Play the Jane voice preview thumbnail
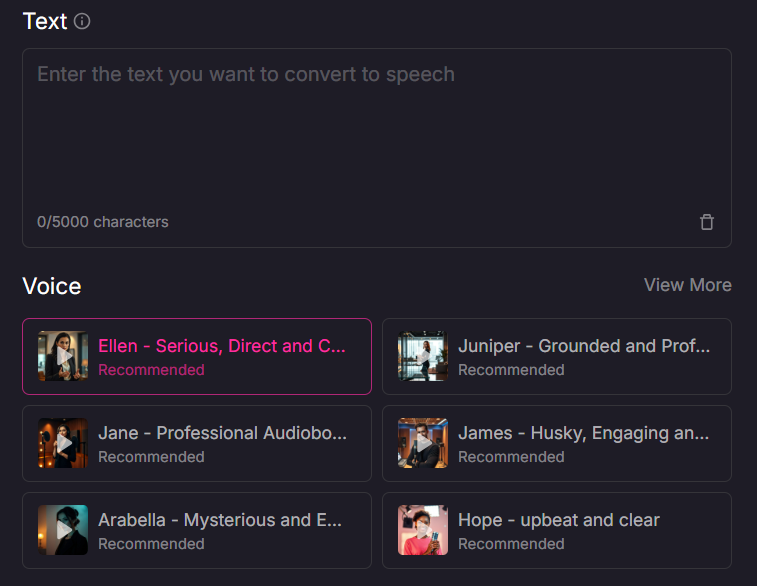 coord(63,443)
